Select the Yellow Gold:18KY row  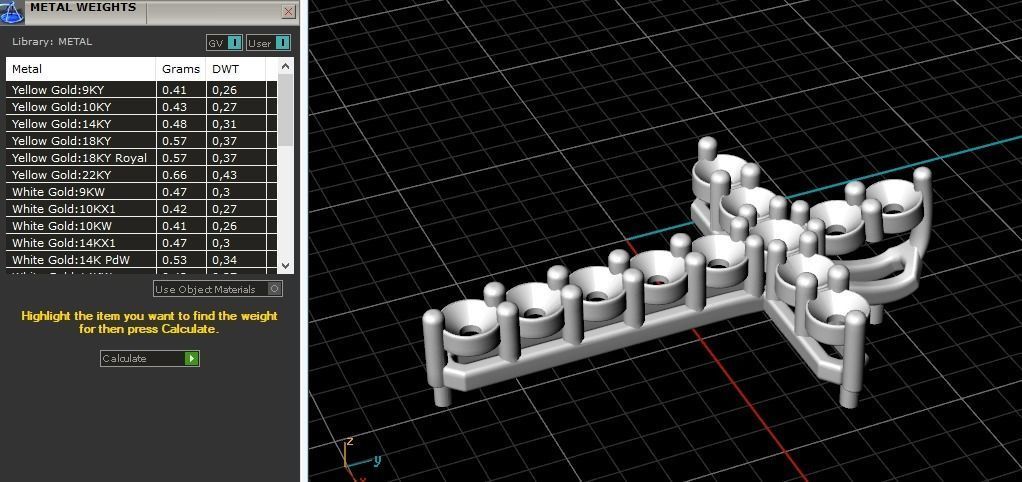click(x=141, y=141)
